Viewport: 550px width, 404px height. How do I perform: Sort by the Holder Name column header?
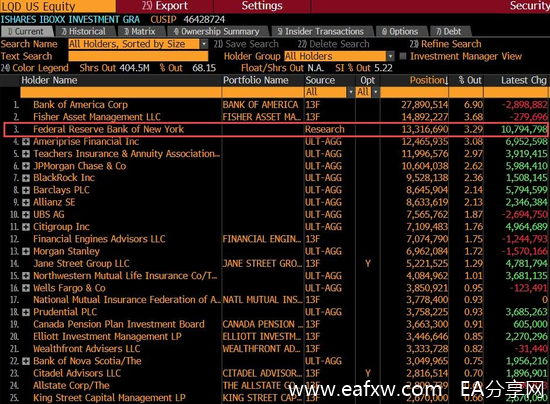[49, 80]
